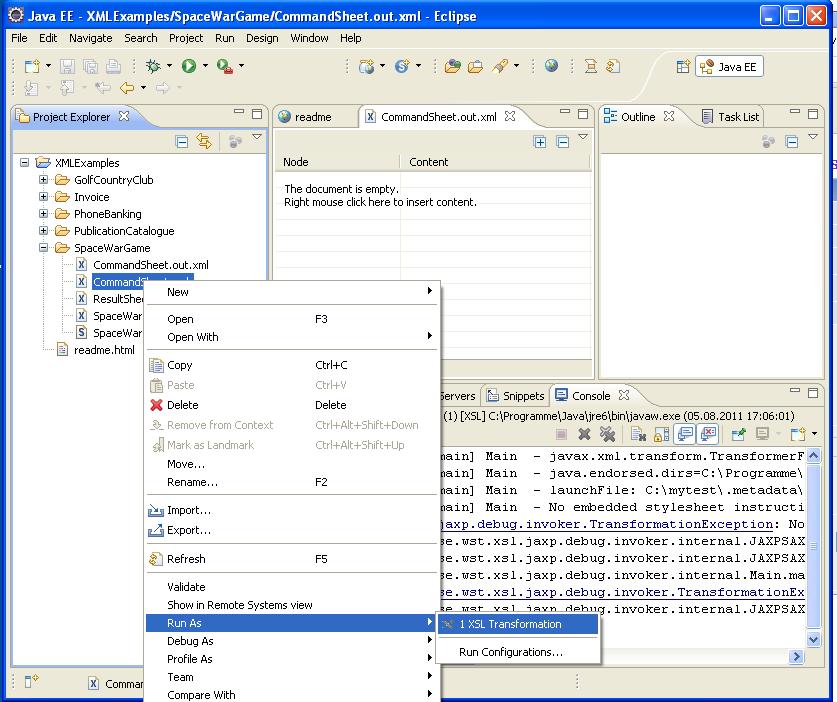Click Remove All Terminated Launches icon
The width and height of the screenshot is (837, 702).
pyautogui.click(x=607, y=434)
